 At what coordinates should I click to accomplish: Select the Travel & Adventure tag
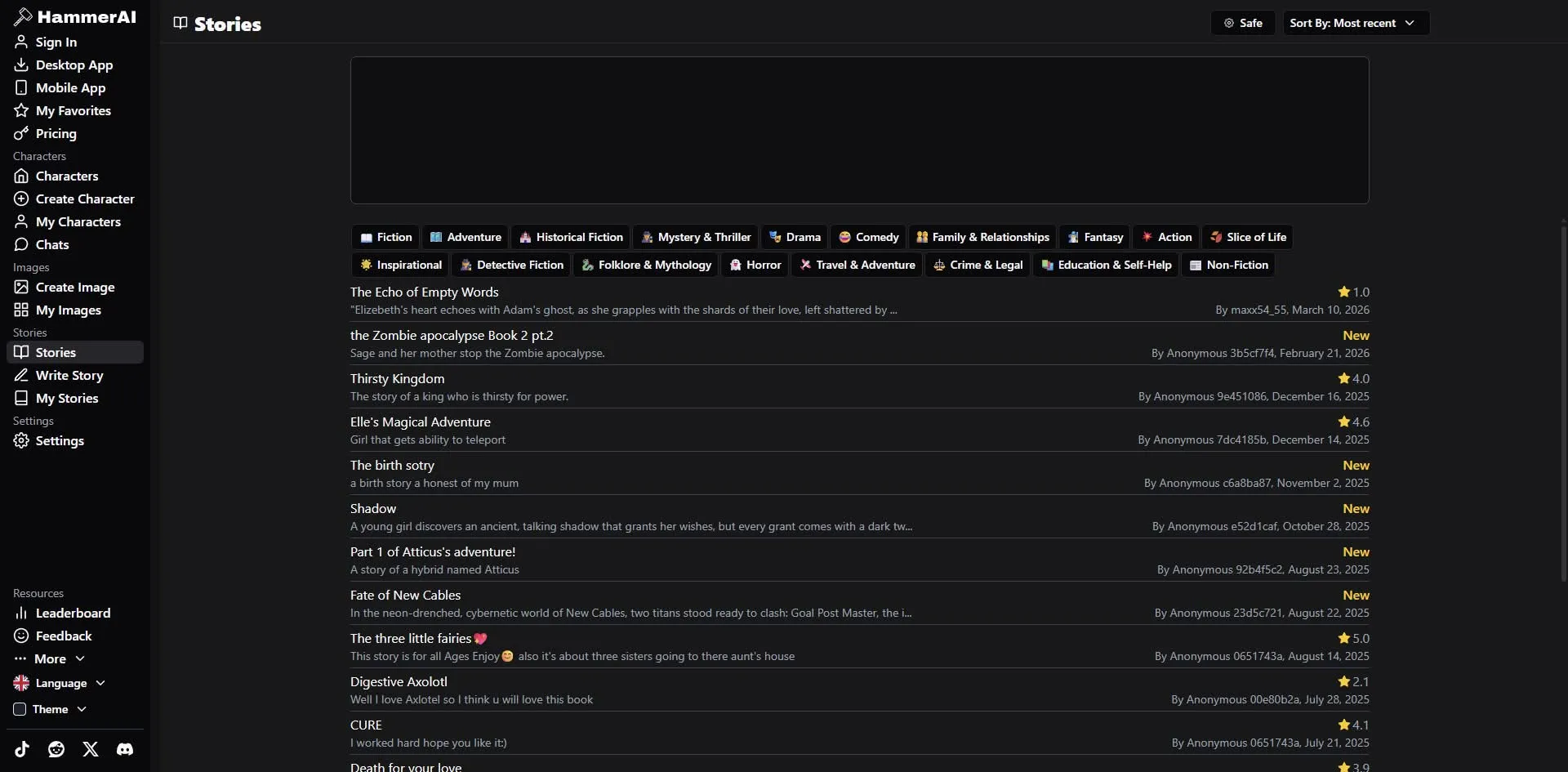coord(857,265)
